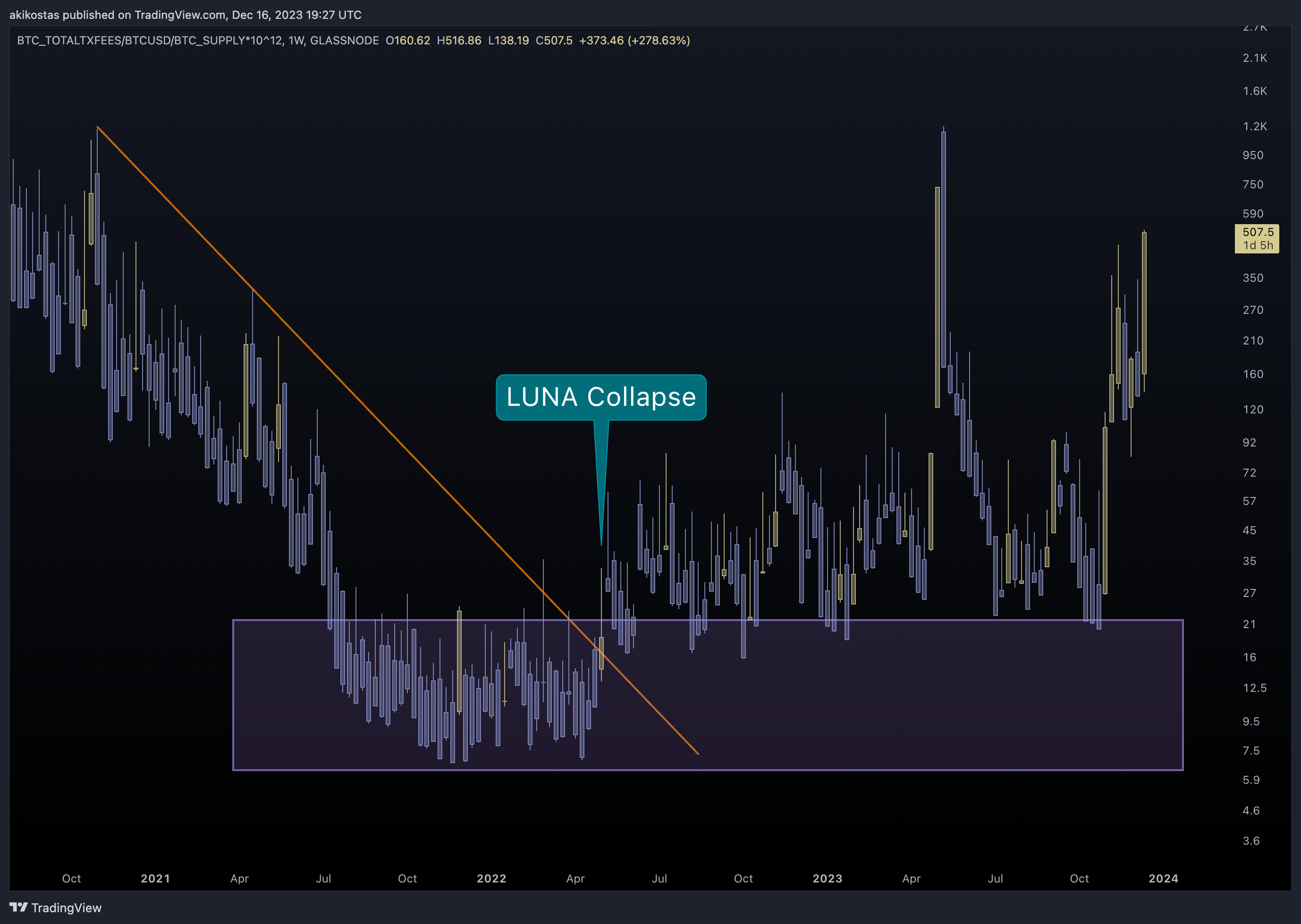Click the 507.5 current price tag
Screen dimensions: 1301x924
click(1257, 238)
